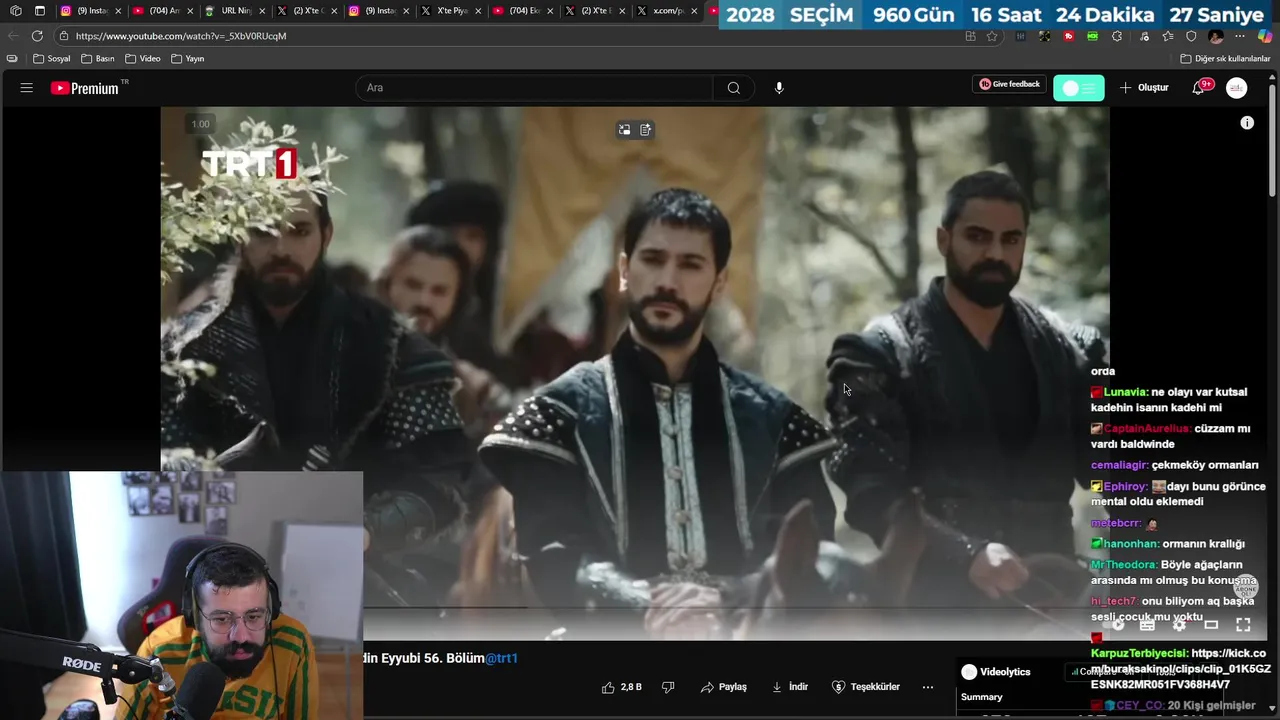Open @trt1 channel link
The width and height of the screenshot is (1280, 720).
pos(501,658)
